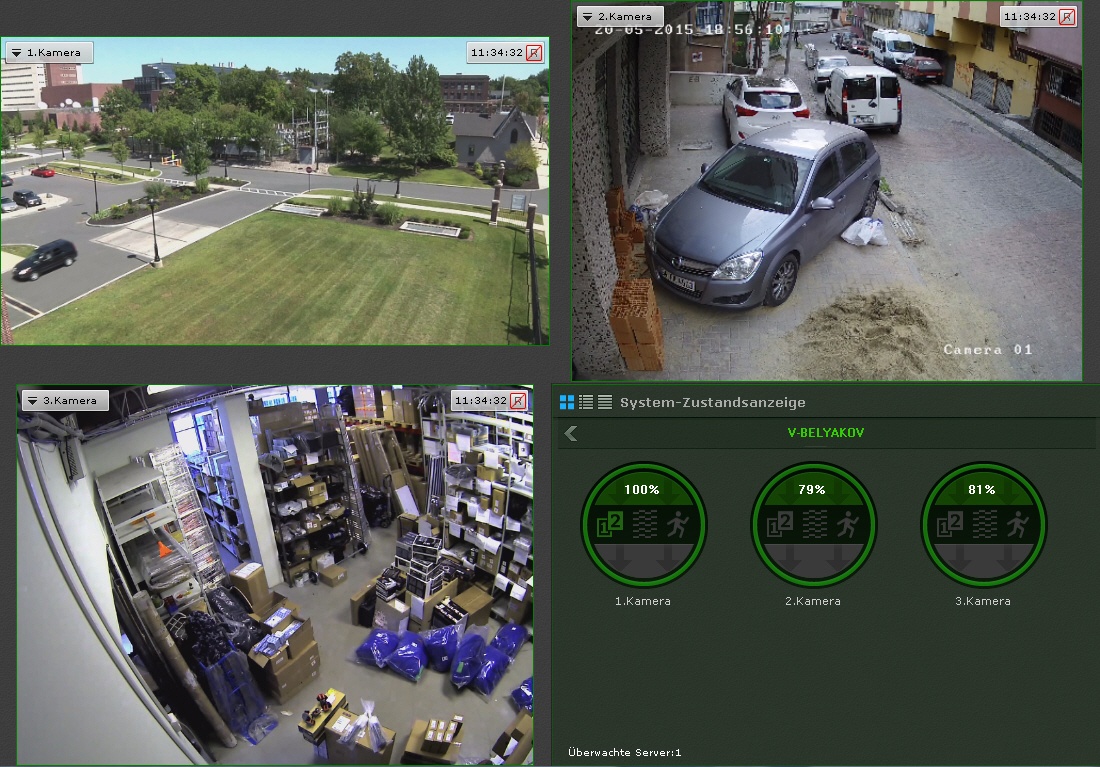1100x767 pixels.
Task: Select the bulleted list view icon
Action: [x=586, y=402]
